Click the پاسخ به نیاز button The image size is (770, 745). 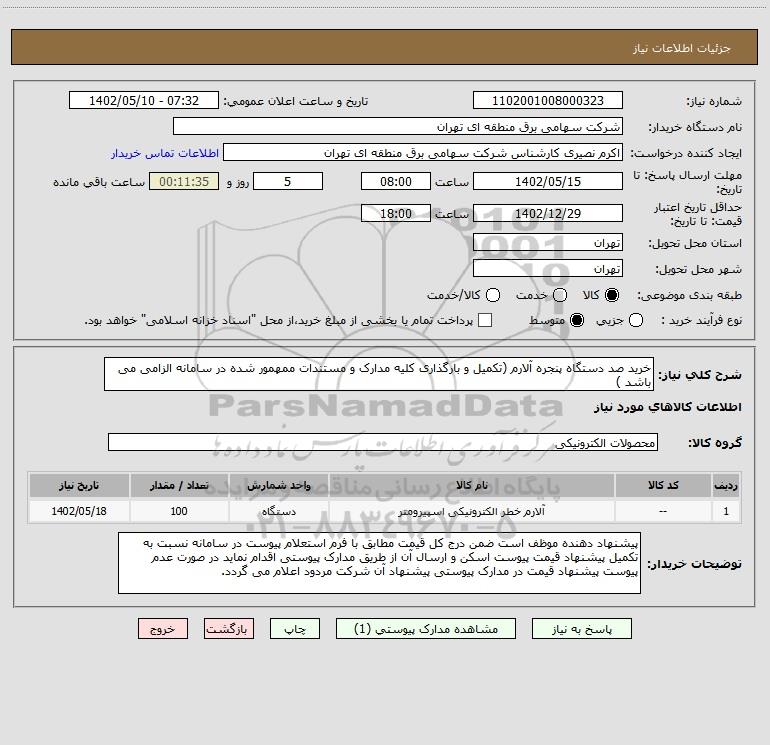pyautogui.click(x=581, y=629)
